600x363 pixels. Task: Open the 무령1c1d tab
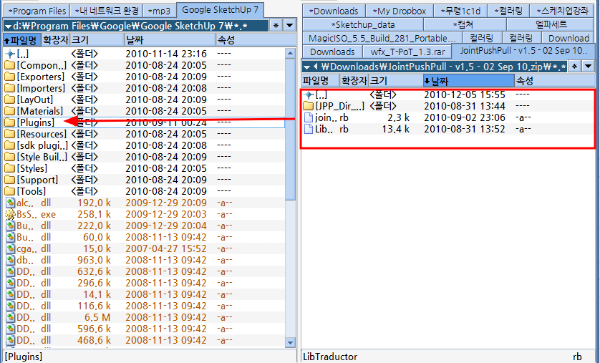461,11
